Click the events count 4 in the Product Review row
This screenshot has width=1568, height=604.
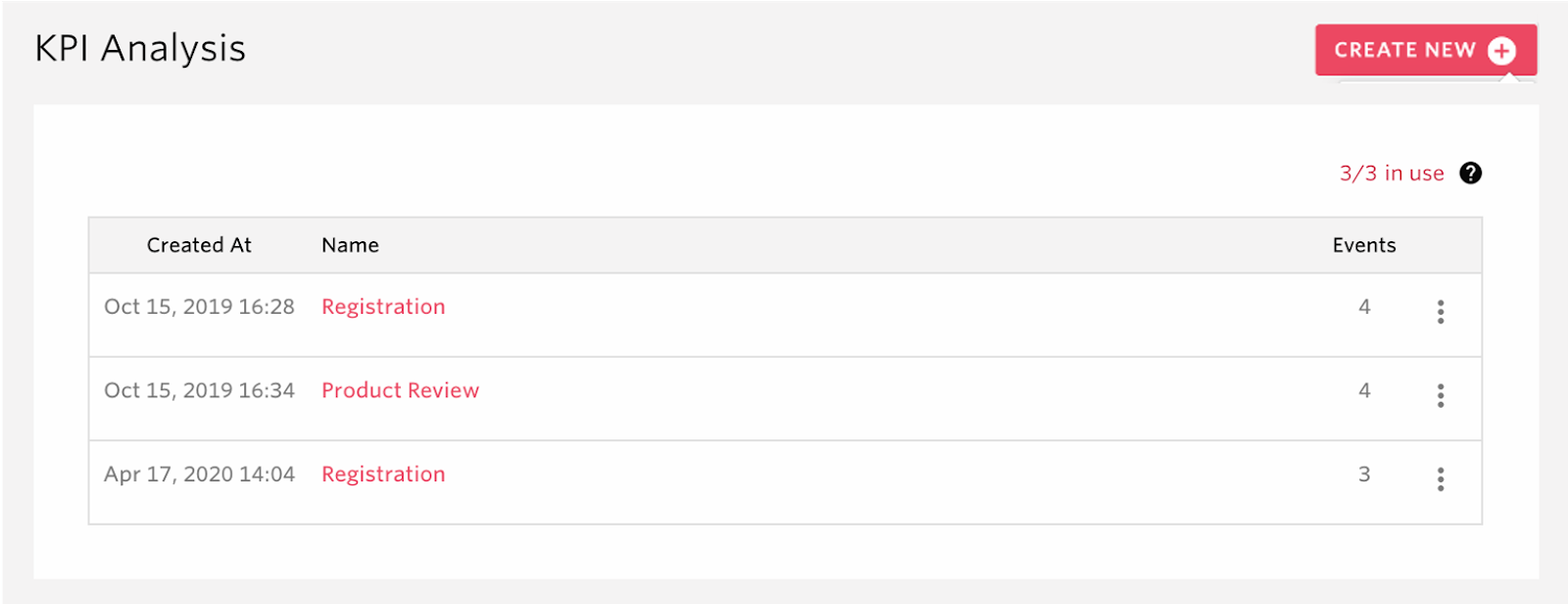(1364, 390)
